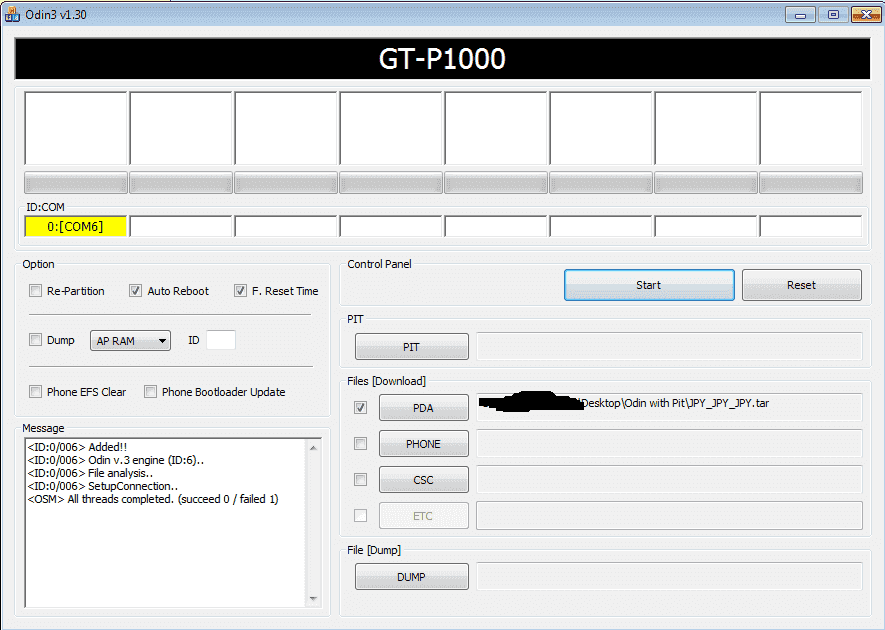Uncheck the Auto Reboot option

[135, 291]
